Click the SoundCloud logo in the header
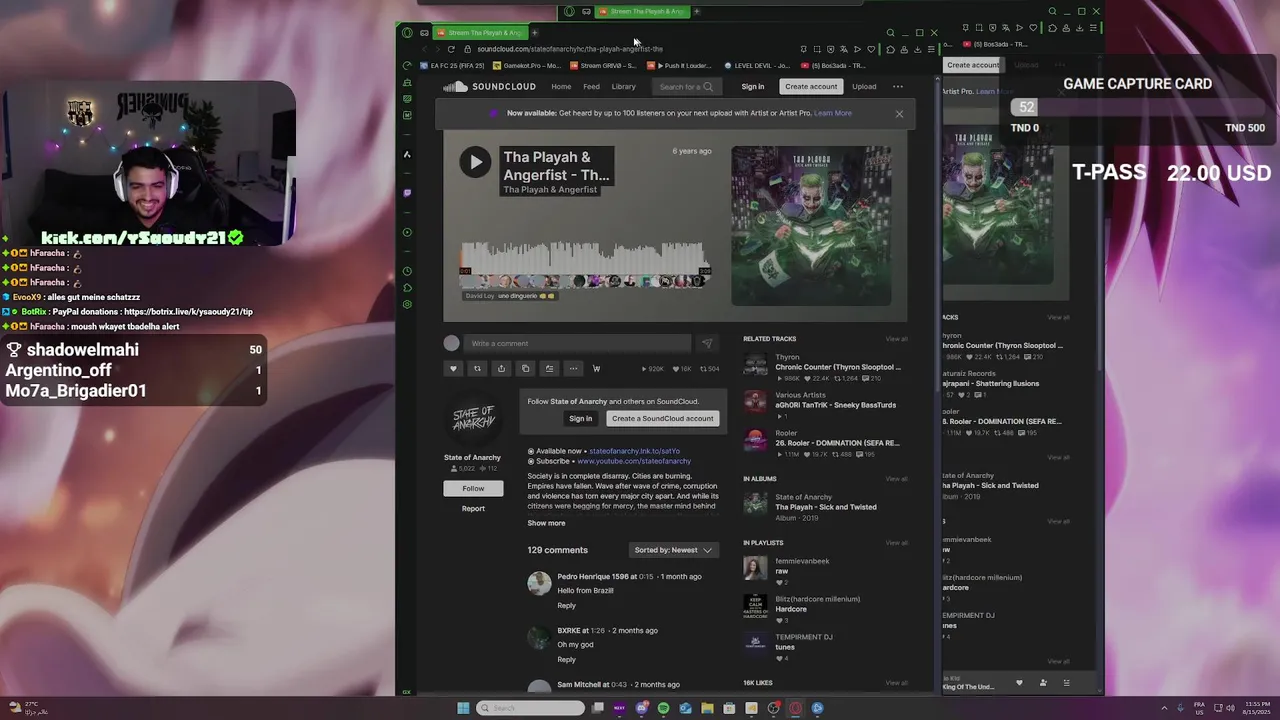1280x720 pixels. 490,87
